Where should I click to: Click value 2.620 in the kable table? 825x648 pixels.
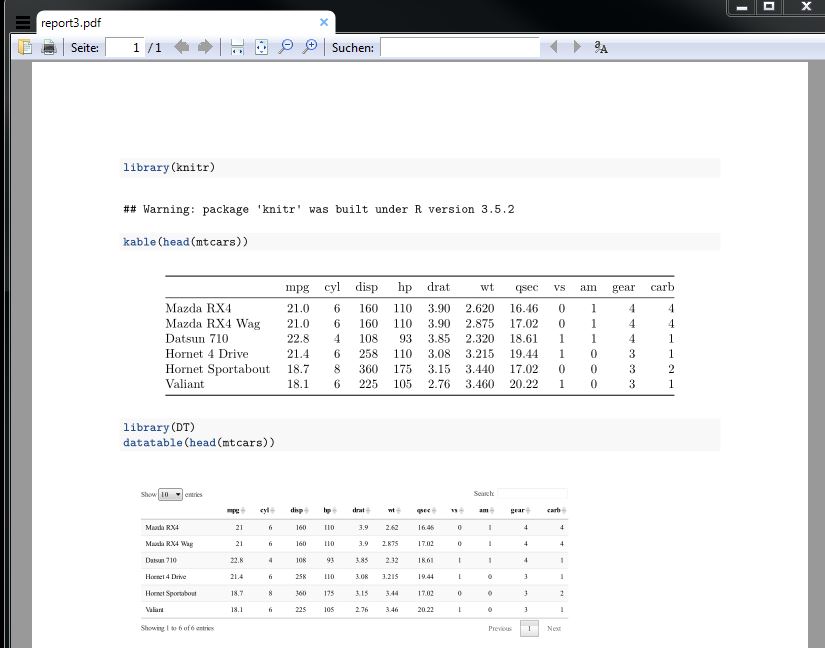[x=480, y=308]
